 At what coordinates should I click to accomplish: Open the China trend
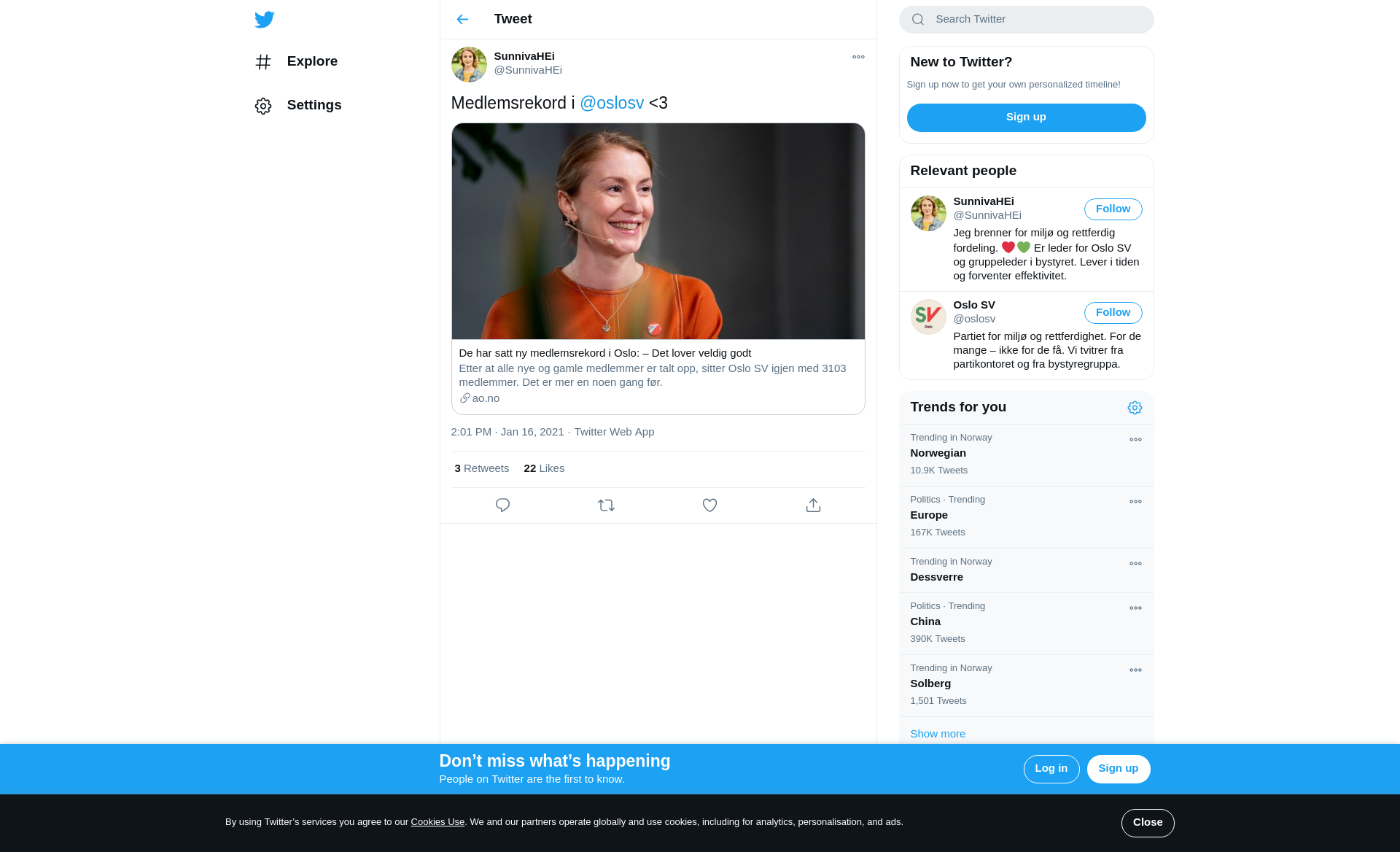tap(1026, 624)
